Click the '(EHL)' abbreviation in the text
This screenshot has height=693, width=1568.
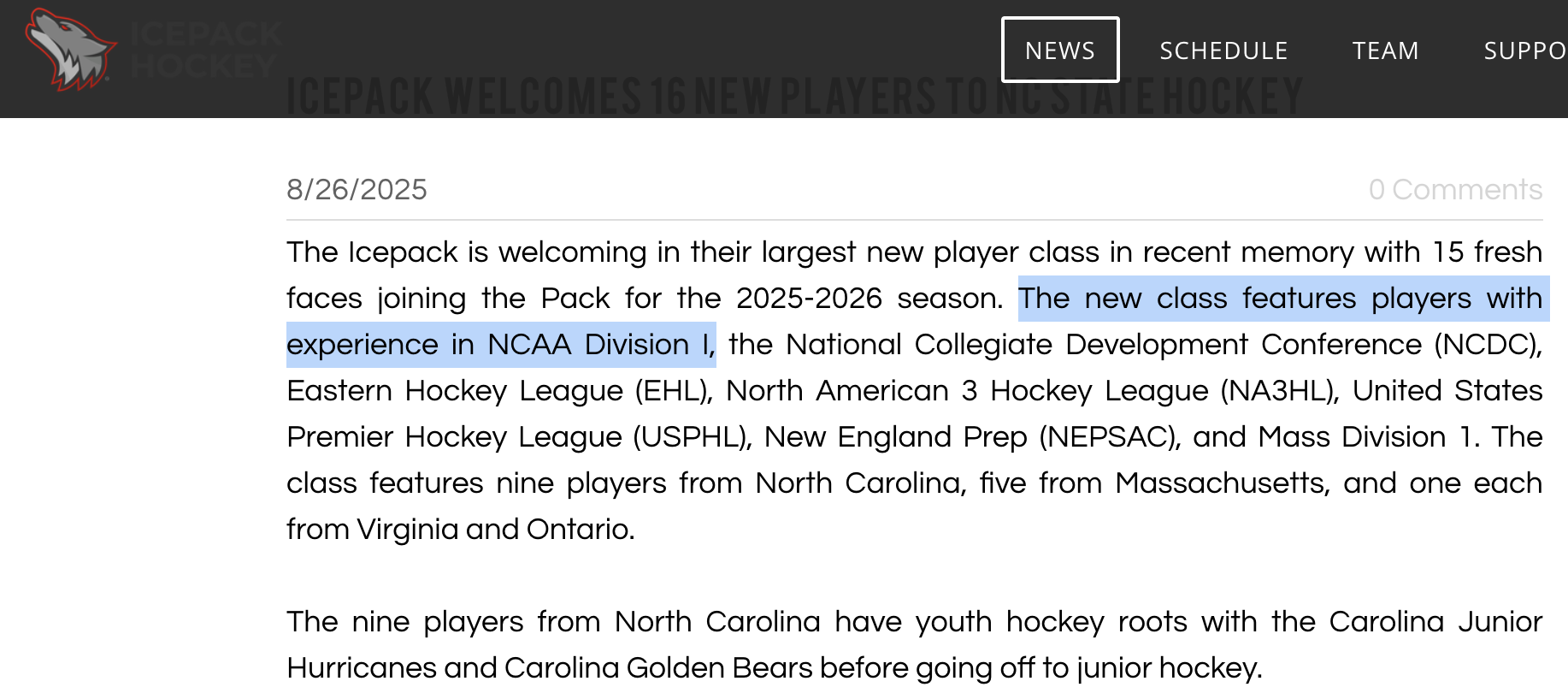(x=674, y=391)
